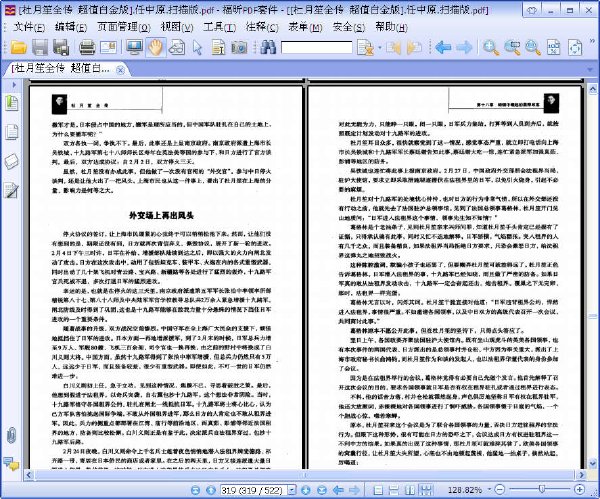Set actual size with the 100% page icon

pyautogui.click(x=554, y=47)
